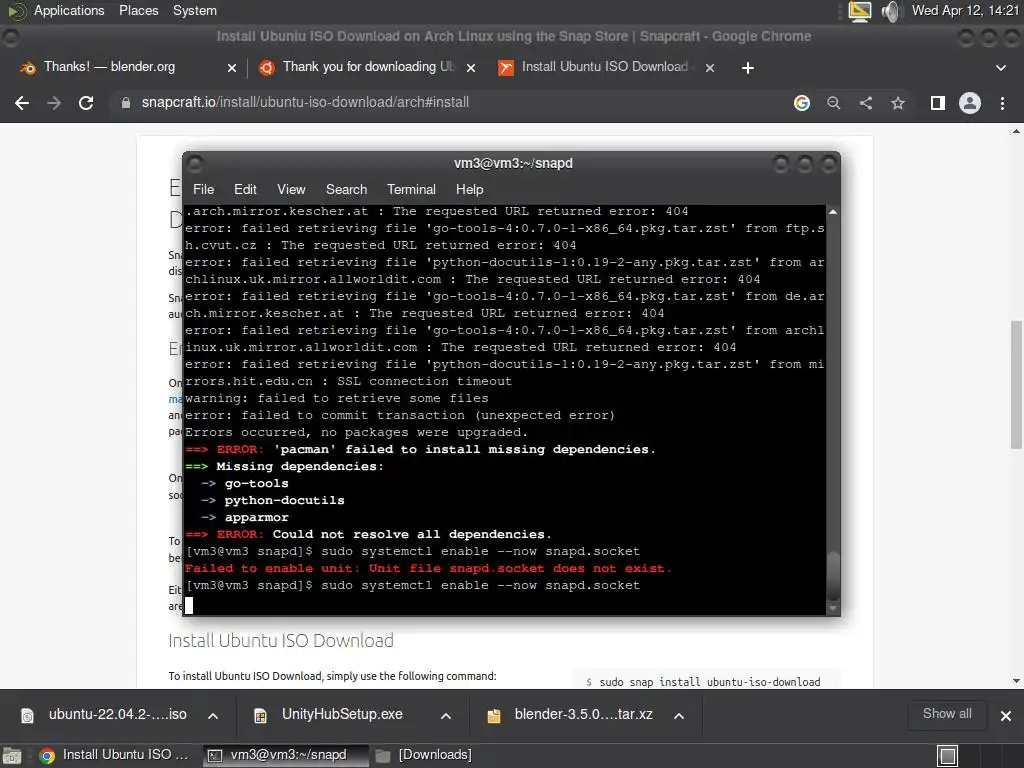Close the Thank you for downloading Ubuntu tab
Viewport: 1024px width, 768px height.
click(471, 68)
